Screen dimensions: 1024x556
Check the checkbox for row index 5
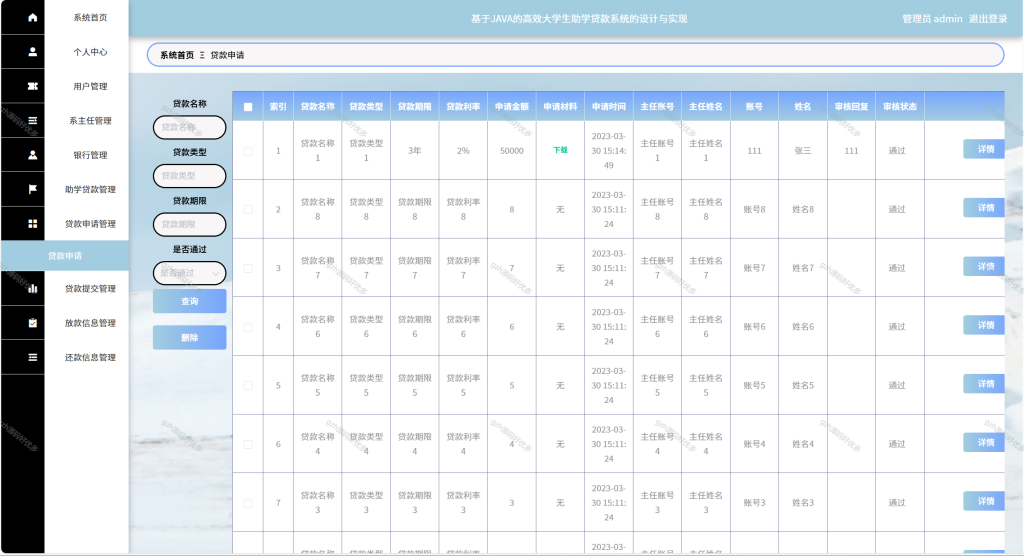pos(248,385)
